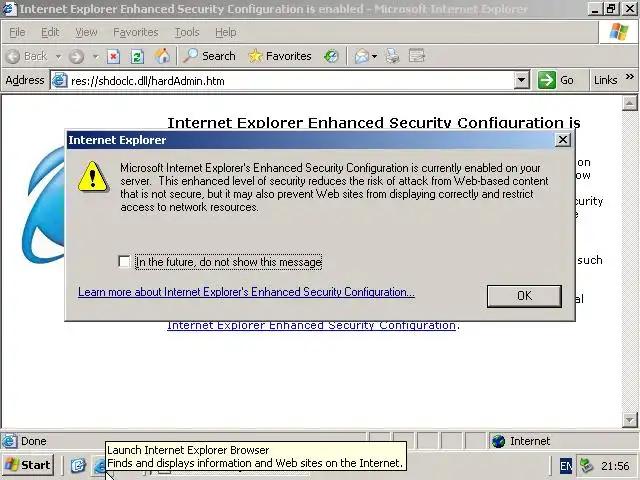Click the Show Desktop quick launch icon
This screenshot has height=480, width=640.
[x=78, y=465]
